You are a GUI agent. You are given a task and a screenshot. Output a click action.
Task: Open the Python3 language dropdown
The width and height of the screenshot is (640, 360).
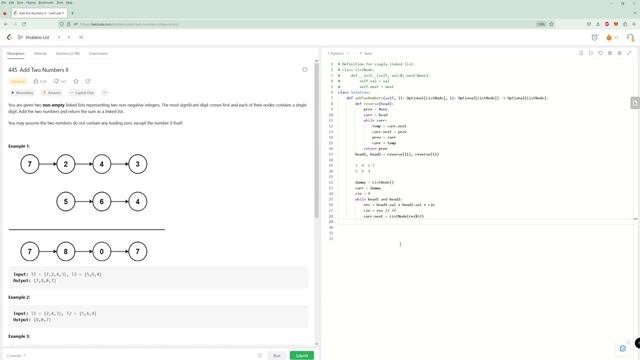point(338,53)
